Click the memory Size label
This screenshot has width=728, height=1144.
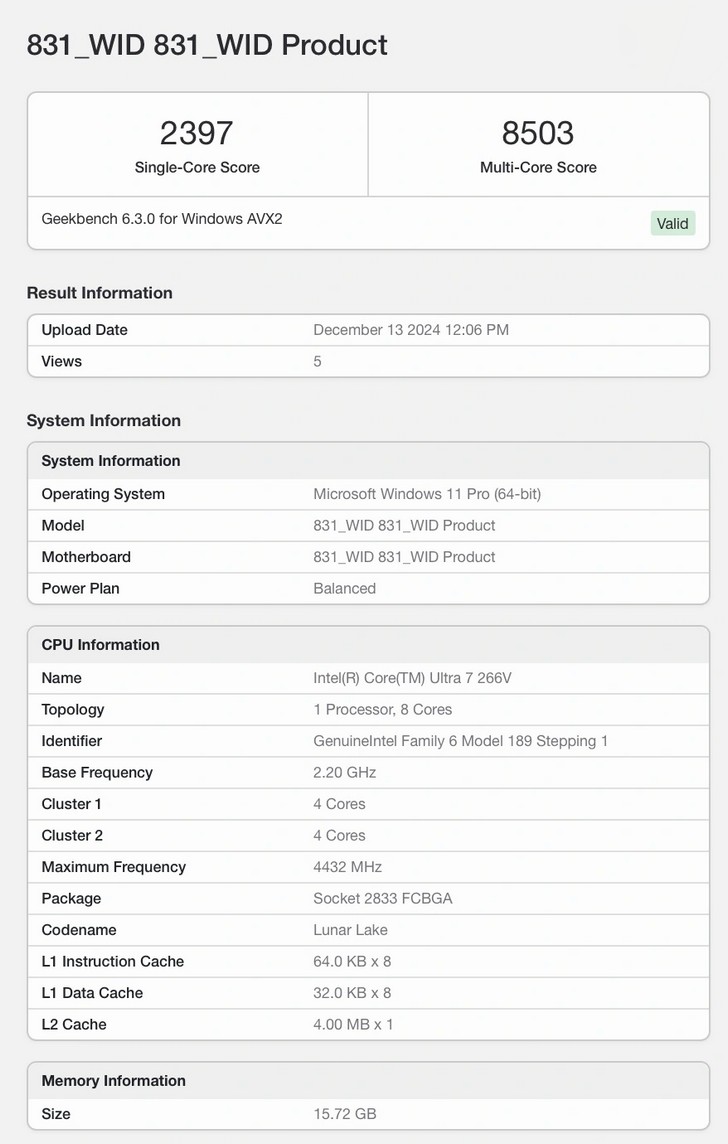point(56,1113)
